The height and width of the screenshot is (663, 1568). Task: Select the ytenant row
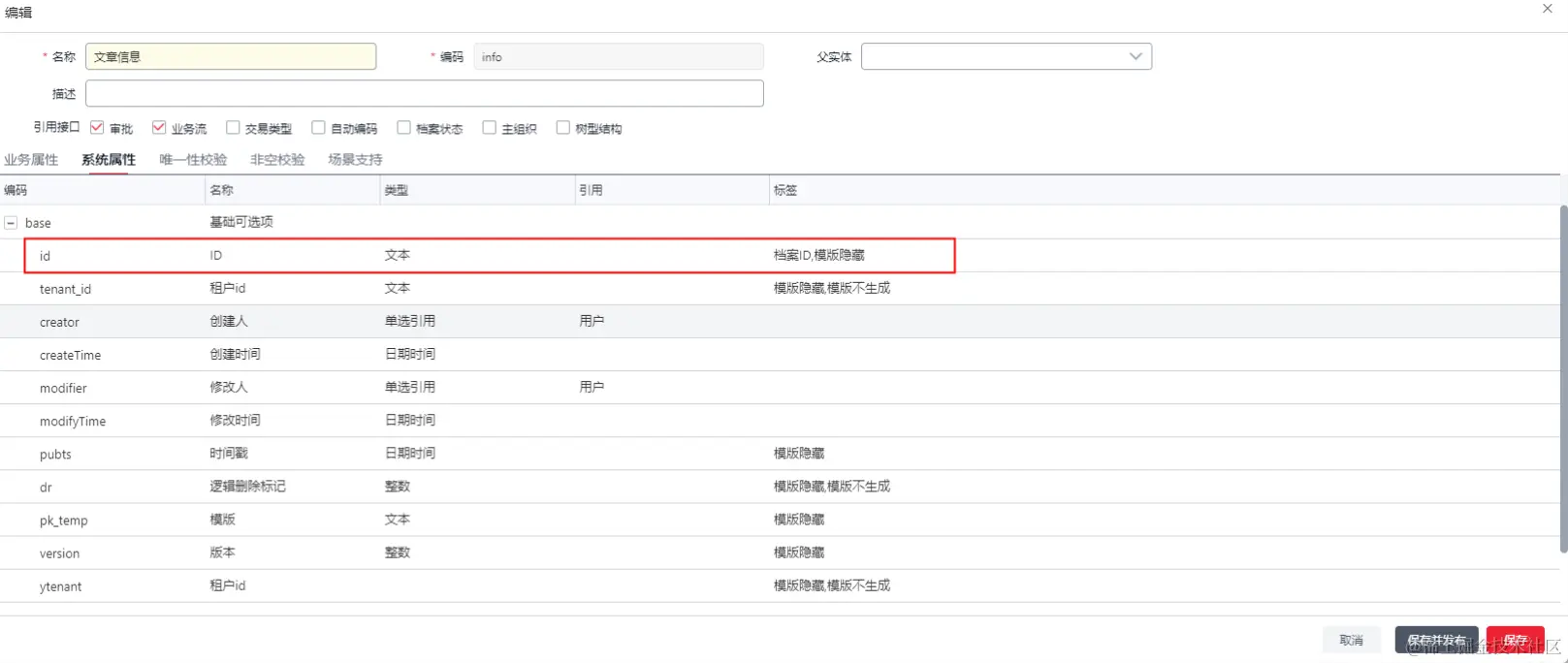780,585
